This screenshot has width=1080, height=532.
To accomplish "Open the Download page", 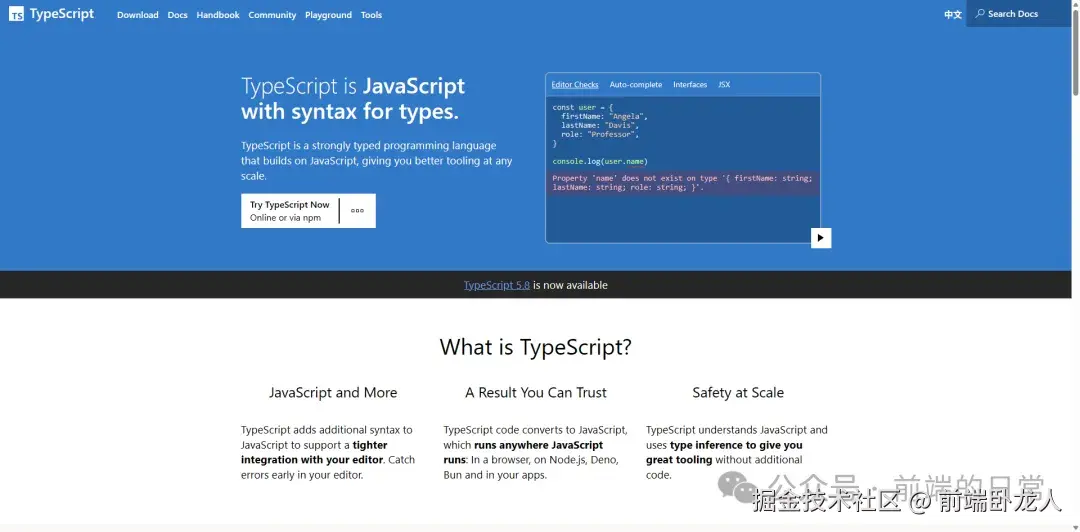I will (138, 14).
